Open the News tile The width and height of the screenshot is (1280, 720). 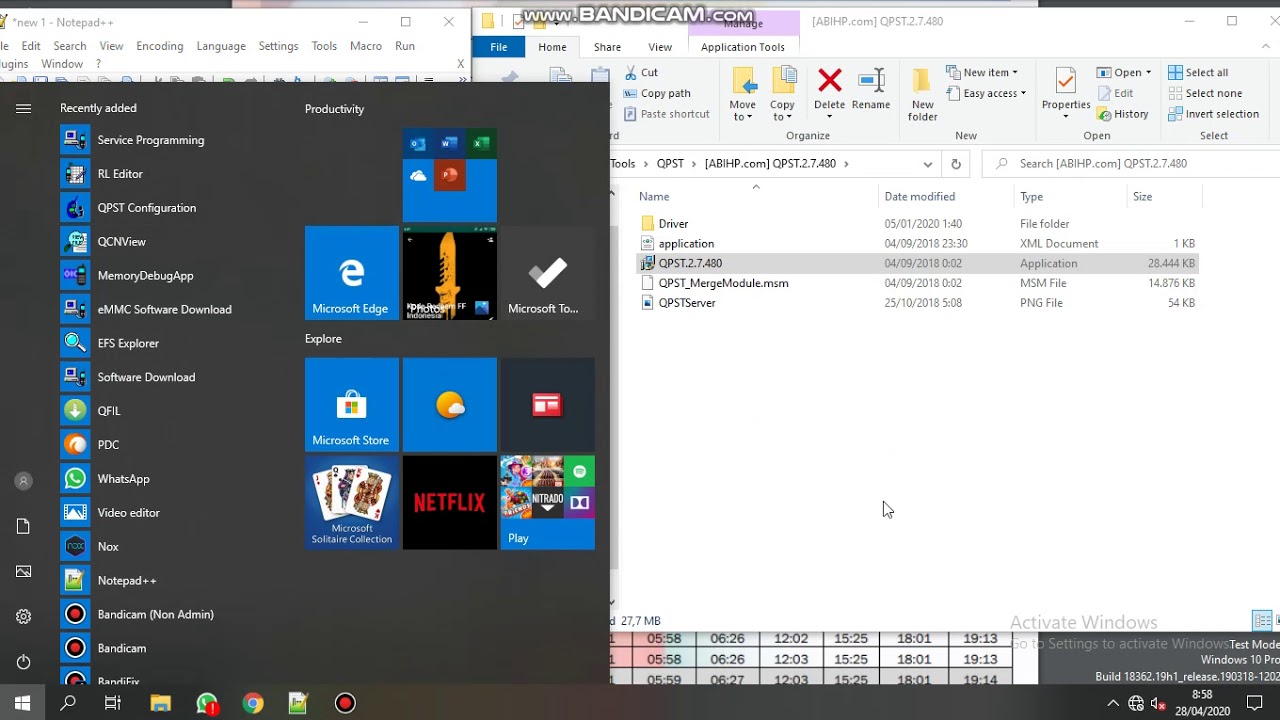548,405
